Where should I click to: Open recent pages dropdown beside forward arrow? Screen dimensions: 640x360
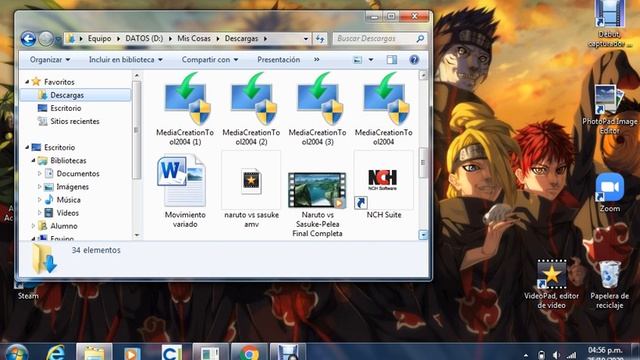tap(58, 39)
